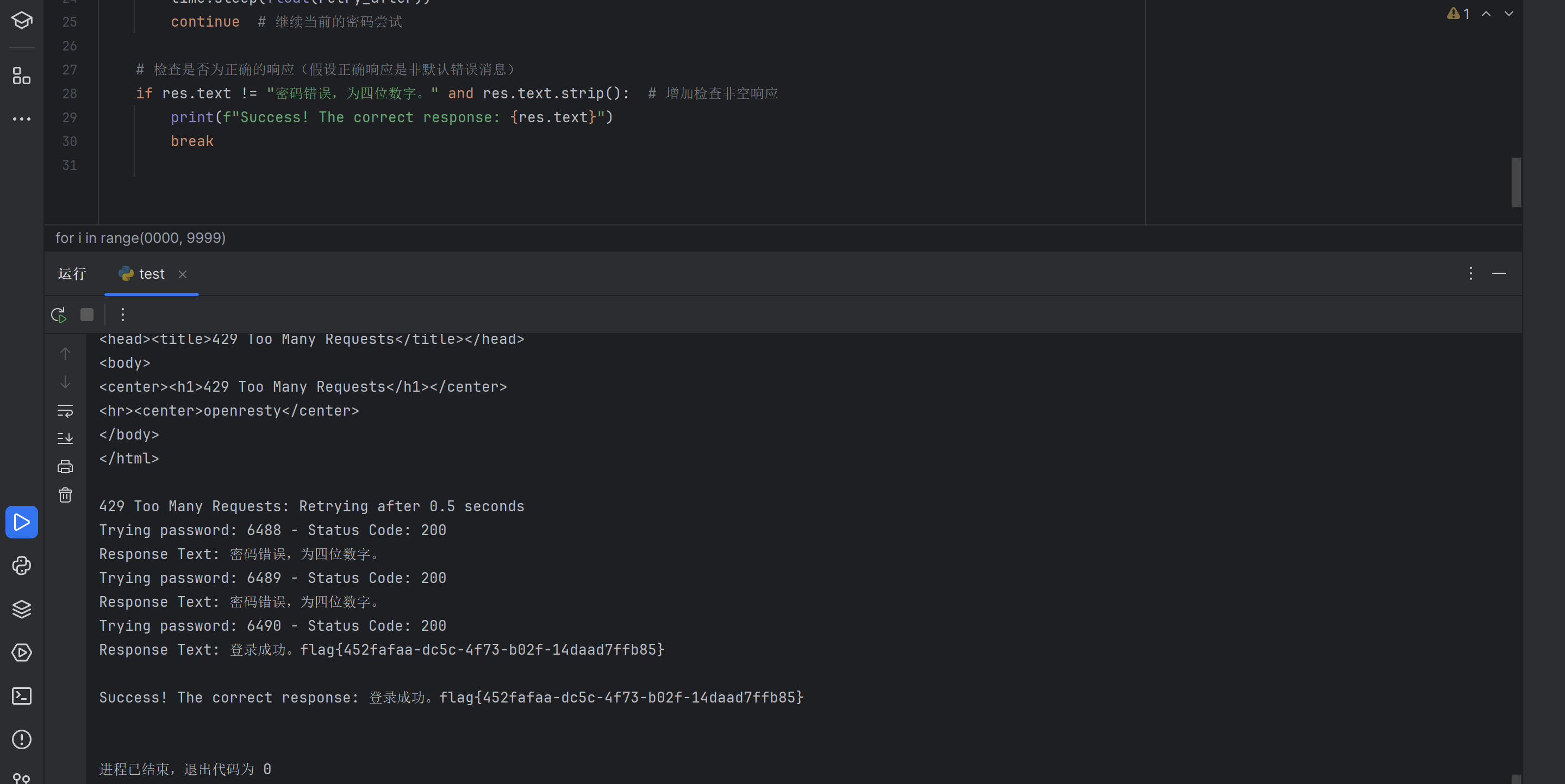Open Problems tool window icon

coord(22,739)
